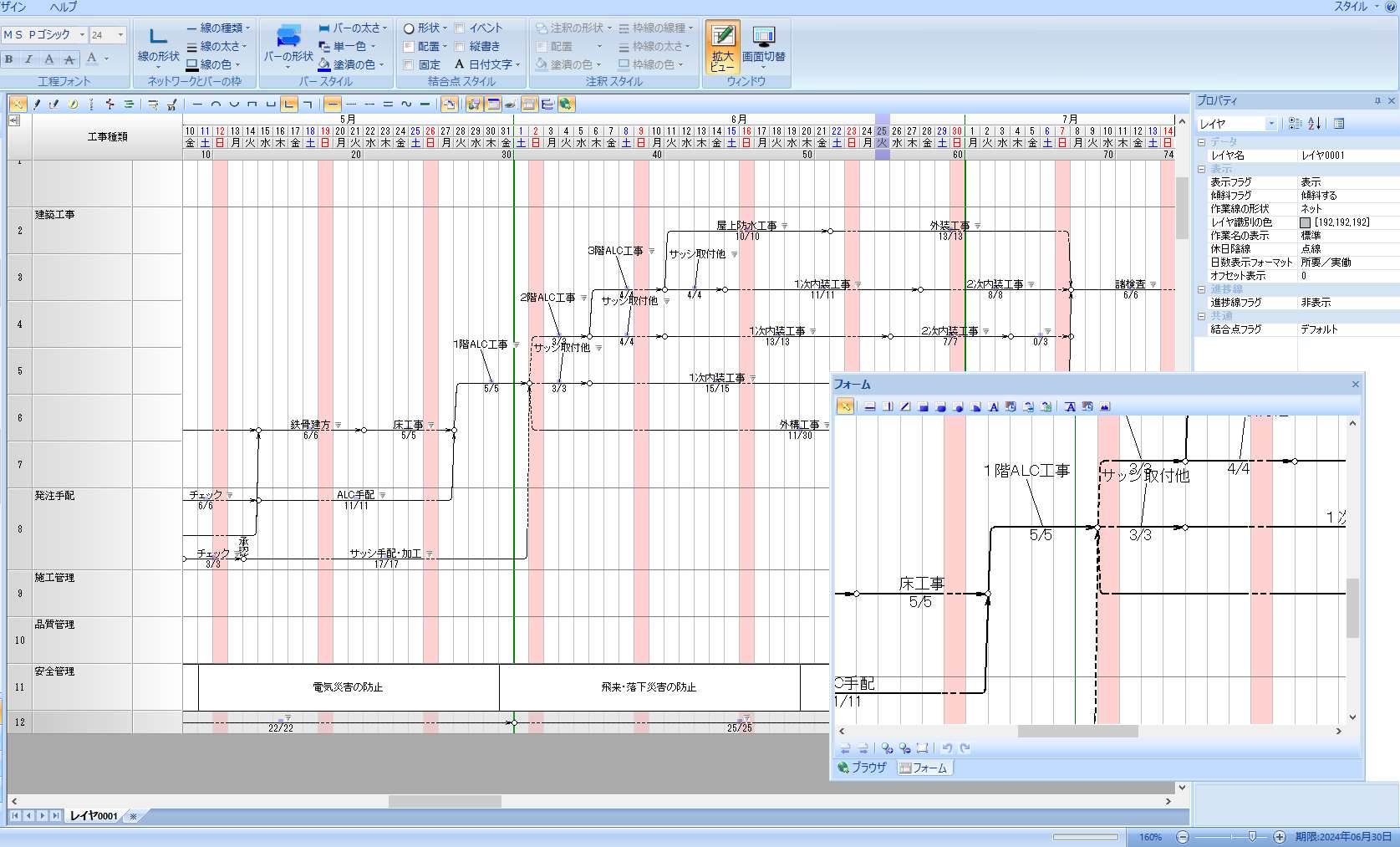Toggle the 拡大ビュー magnified view button
The image size is (1400, 847).
tap(722, 47)
